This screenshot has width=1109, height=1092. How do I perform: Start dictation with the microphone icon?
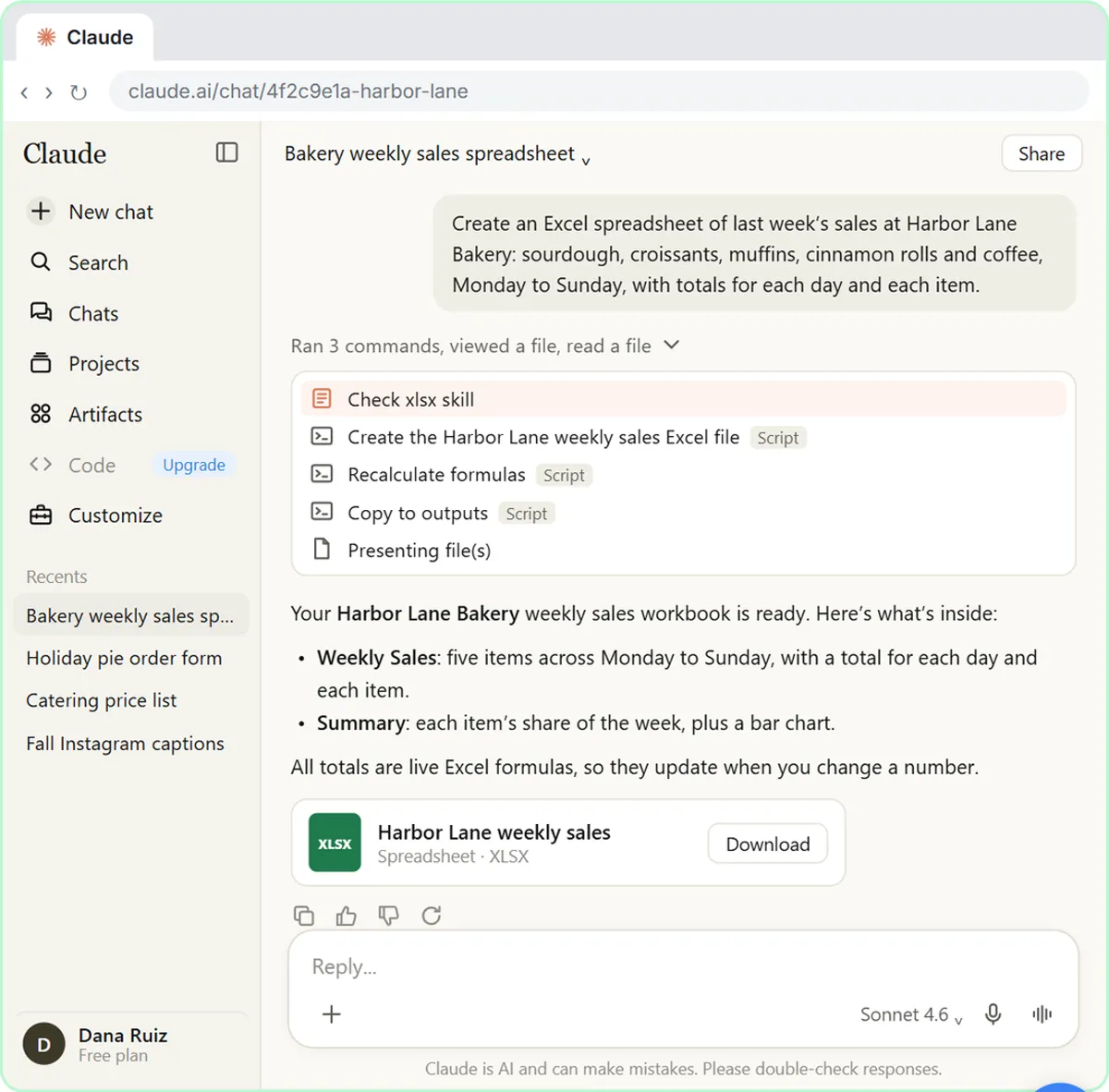993,1013
